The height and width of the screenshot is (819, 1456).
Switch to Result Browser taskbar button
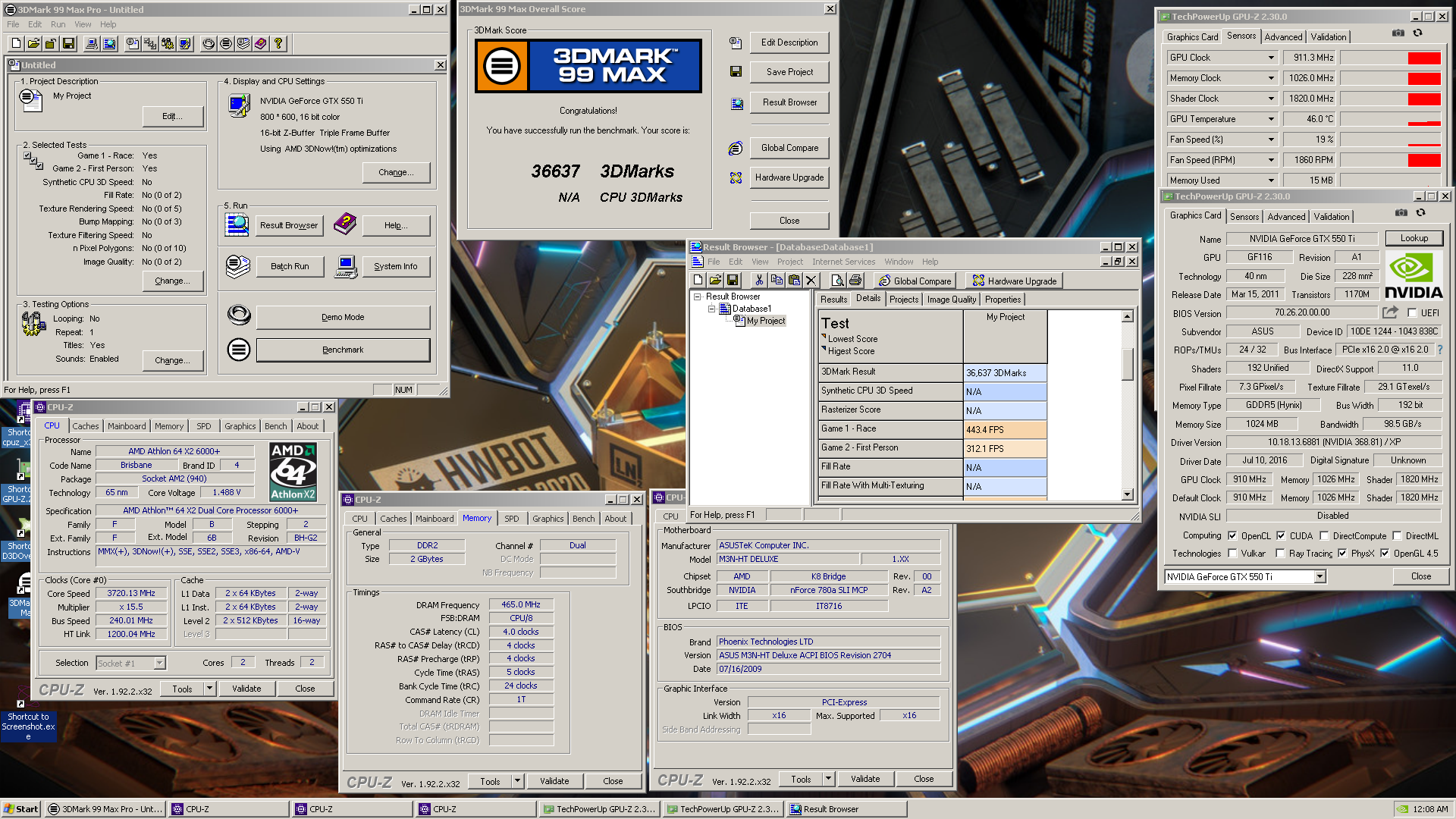(x=846, y=809)
